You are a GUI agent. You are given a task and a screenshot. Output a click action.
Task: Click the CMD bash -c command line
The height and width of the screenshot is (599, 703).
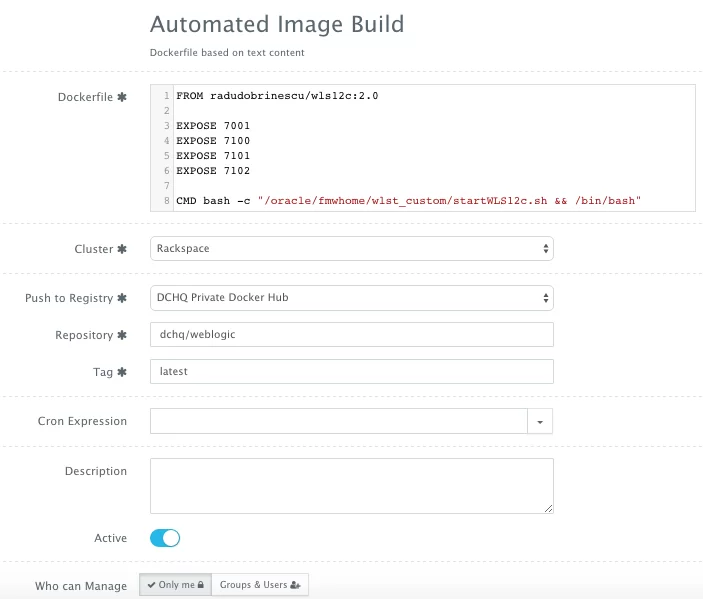[408, 201]
